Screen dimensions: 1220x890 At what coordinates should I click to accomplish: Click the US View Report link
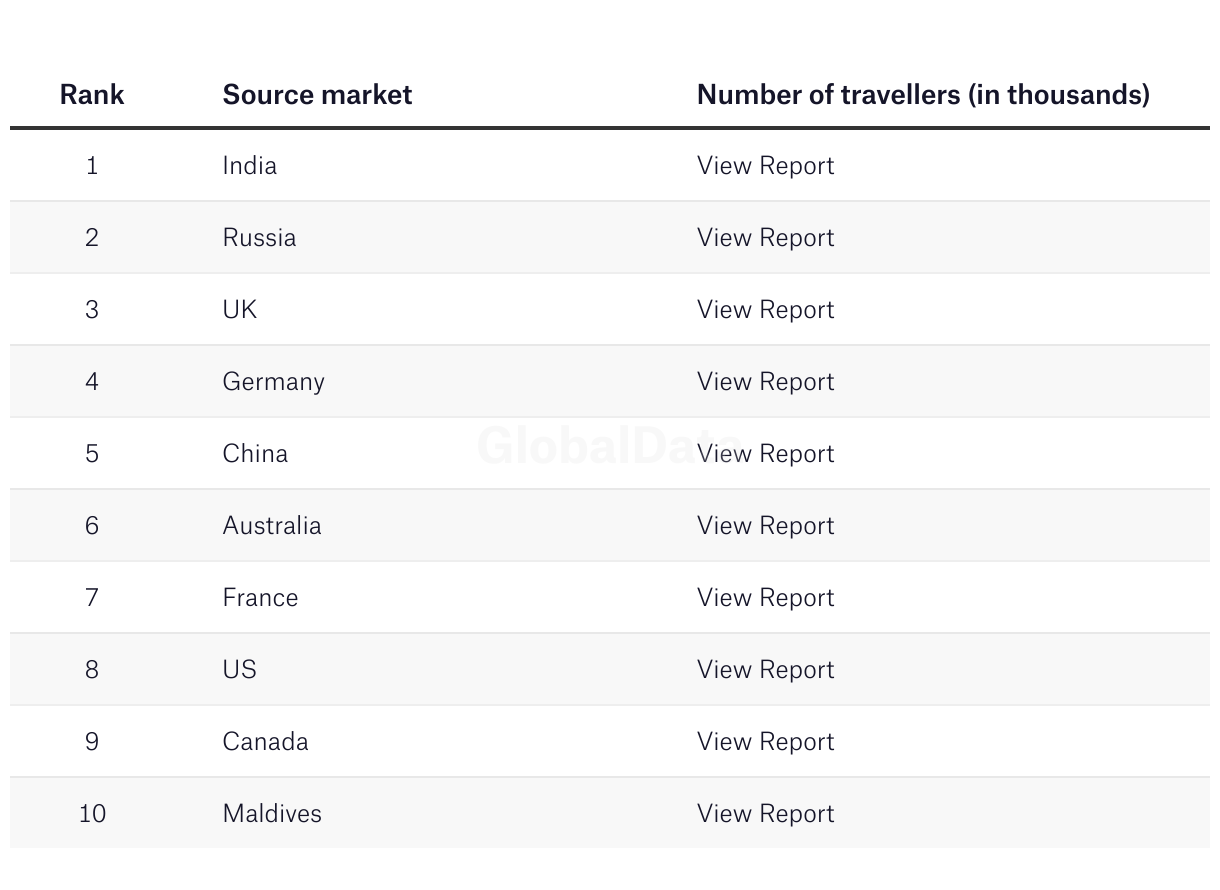pyautogui.click(x=765, y=669)
